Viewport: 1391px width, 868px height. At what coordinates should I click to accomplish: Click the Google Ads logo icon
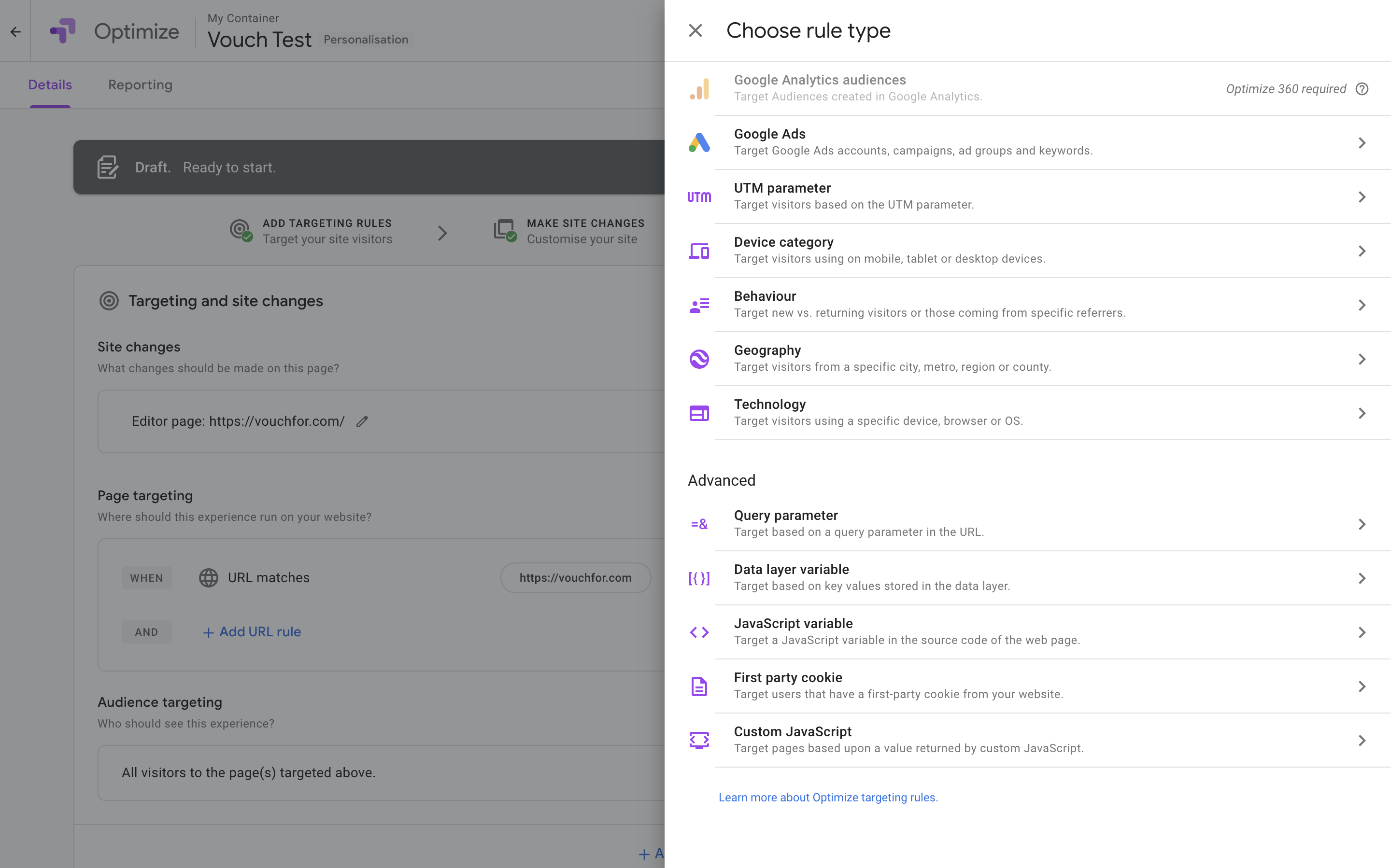[699, 142]
